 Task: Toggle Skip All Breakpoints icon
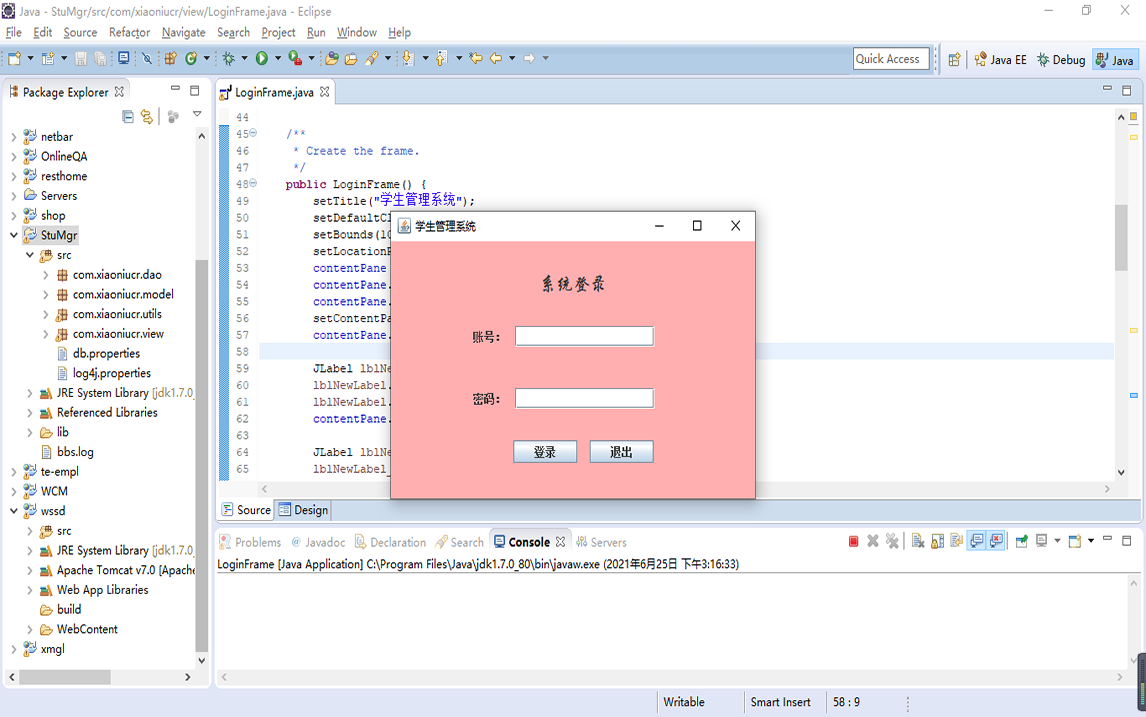pyautogui.click(x=146, y=58)
